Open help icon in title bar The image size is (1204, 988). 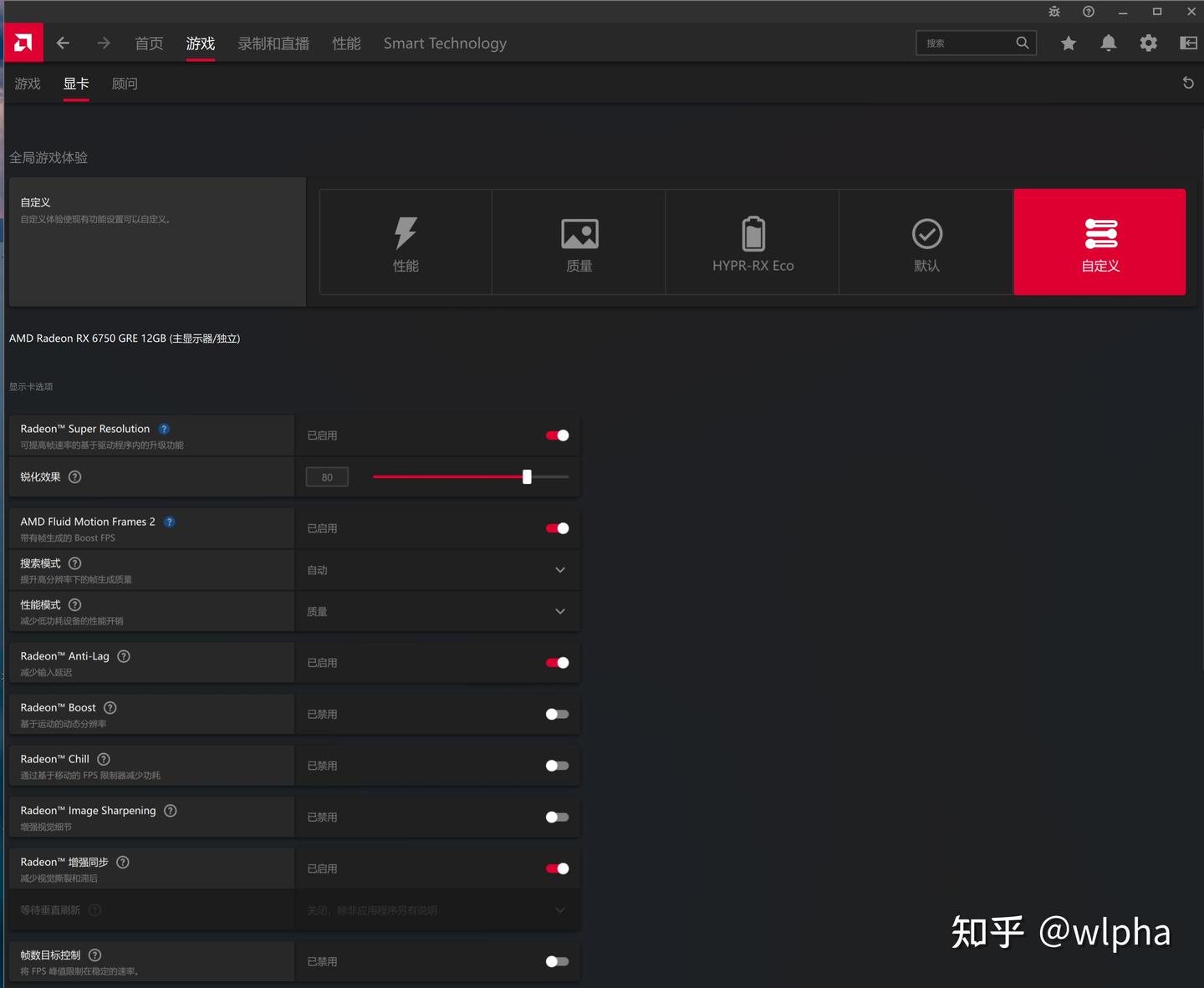1089,12
